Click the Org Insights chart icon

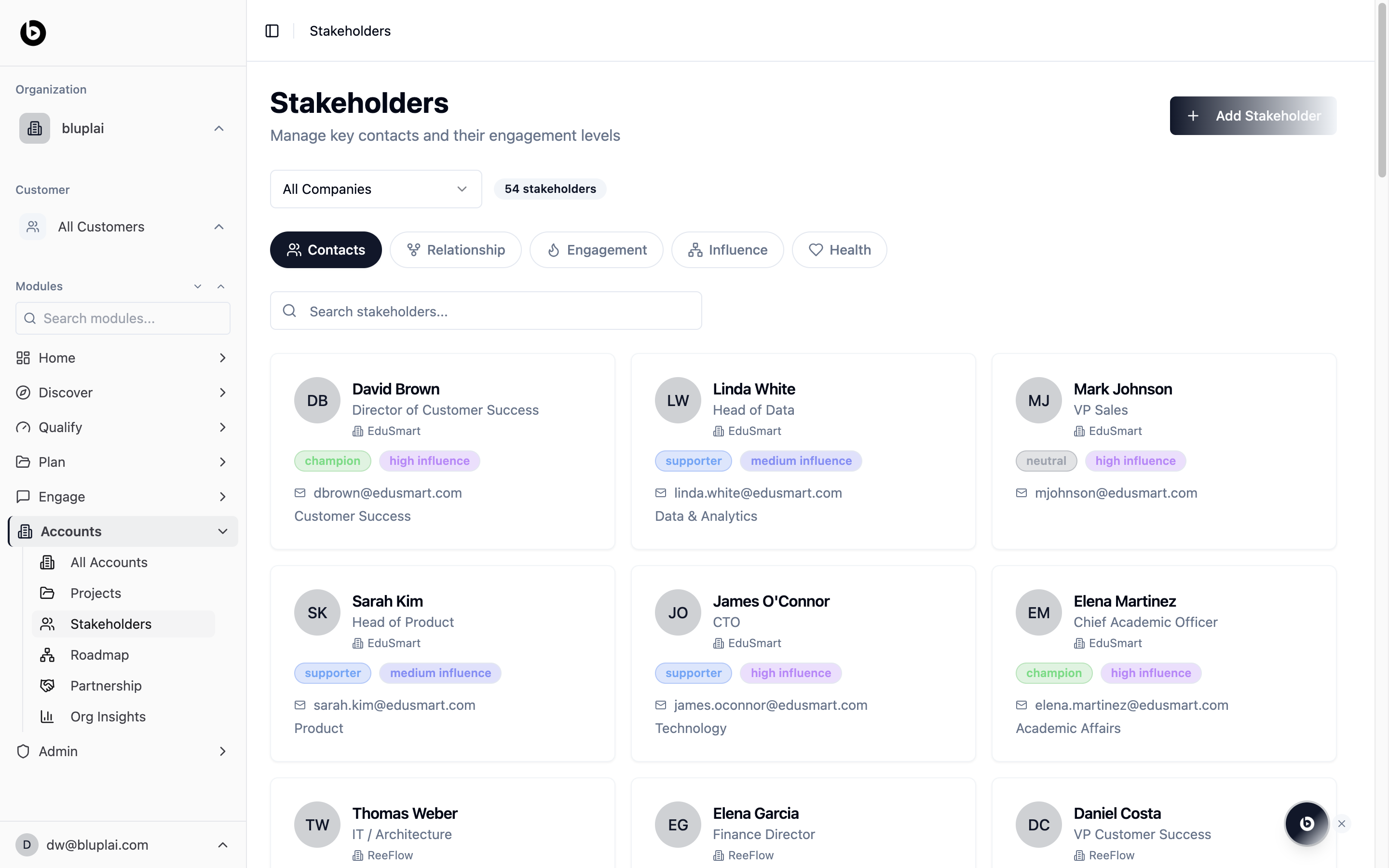point(47,717)
